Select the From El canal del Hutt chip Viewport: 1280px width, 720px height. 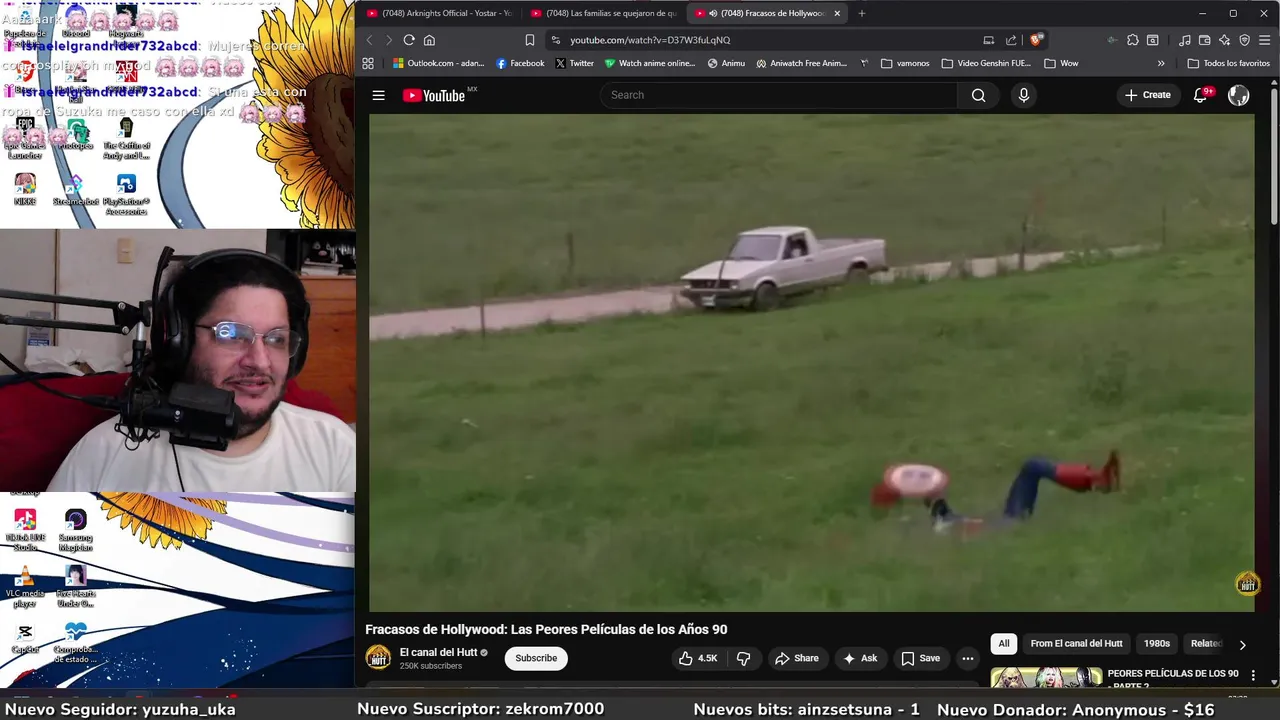(1076, 644)
